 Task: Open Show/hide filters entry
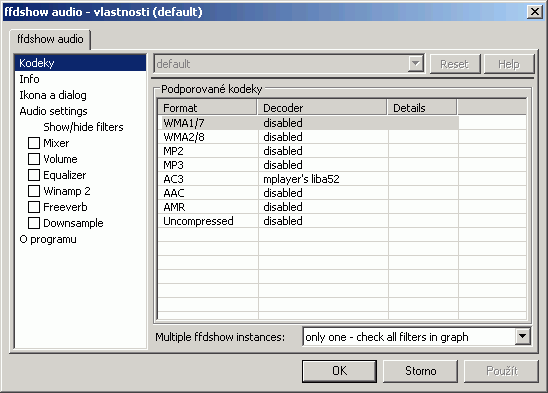[x=83, y=127]
